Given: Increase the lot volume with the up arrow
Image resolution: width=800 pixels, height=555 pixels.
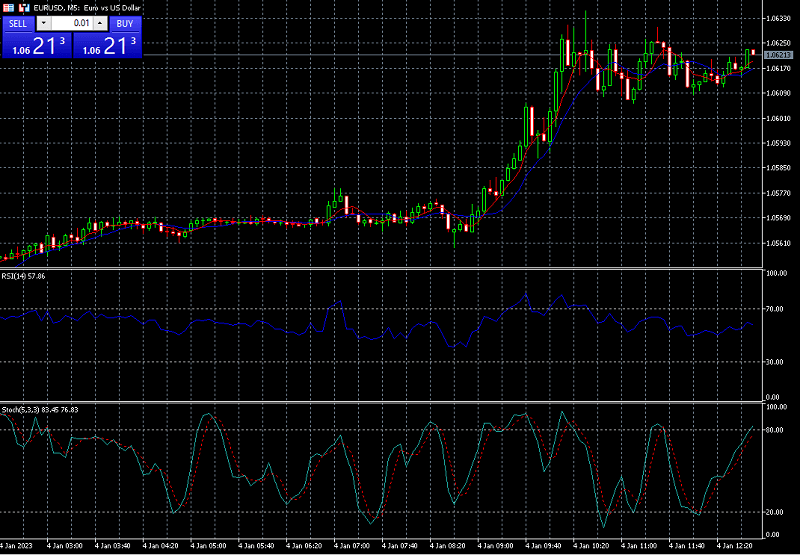Looking at the screenshot, I should (x=101, y=23).
